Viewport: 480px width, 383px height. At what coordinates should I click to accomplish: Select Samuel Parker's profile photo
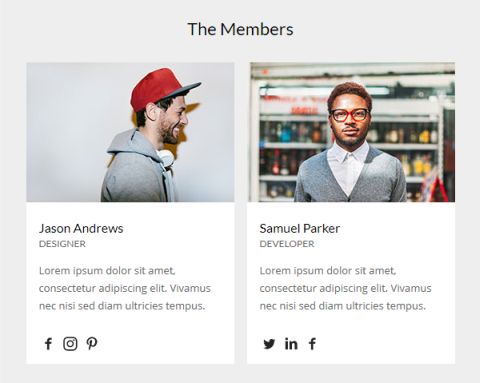[351, 132]
